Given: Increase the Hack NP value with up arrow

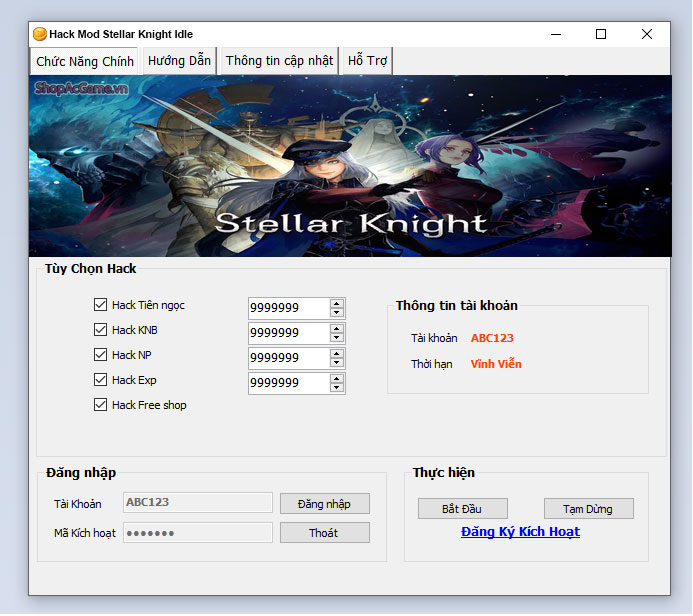Looking at the screenshot, I should (x=337, y=354).
